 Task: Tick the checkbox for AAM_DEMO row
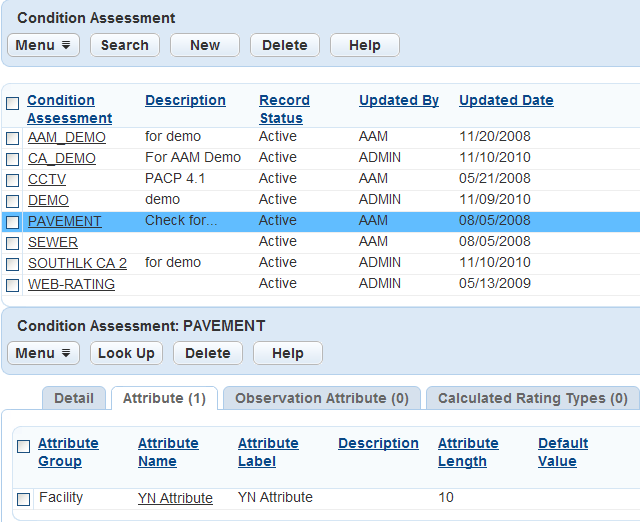click(12, 138)
